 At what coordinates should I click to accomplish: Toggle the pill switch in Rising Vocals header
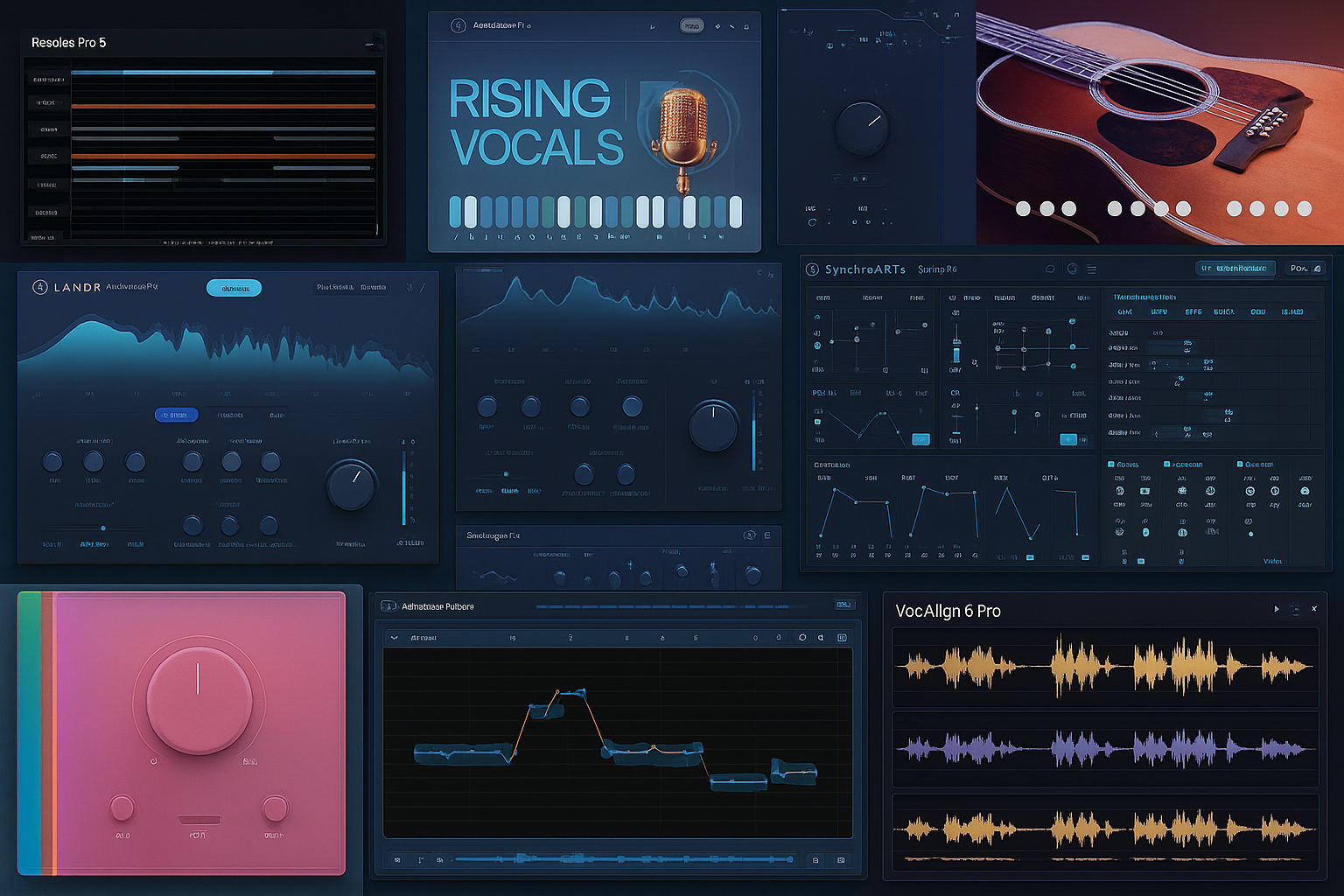pos(691,26)
